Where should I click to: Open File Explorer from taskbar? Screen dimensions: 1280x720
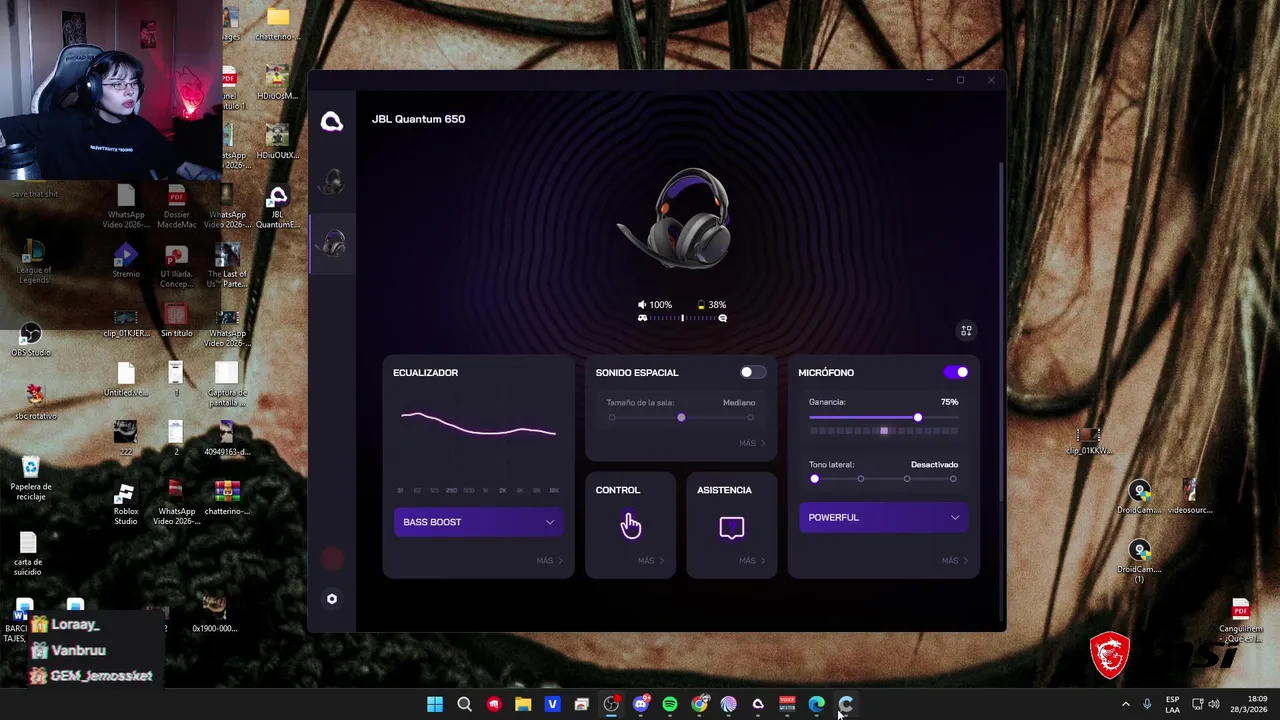click(523, 704)
